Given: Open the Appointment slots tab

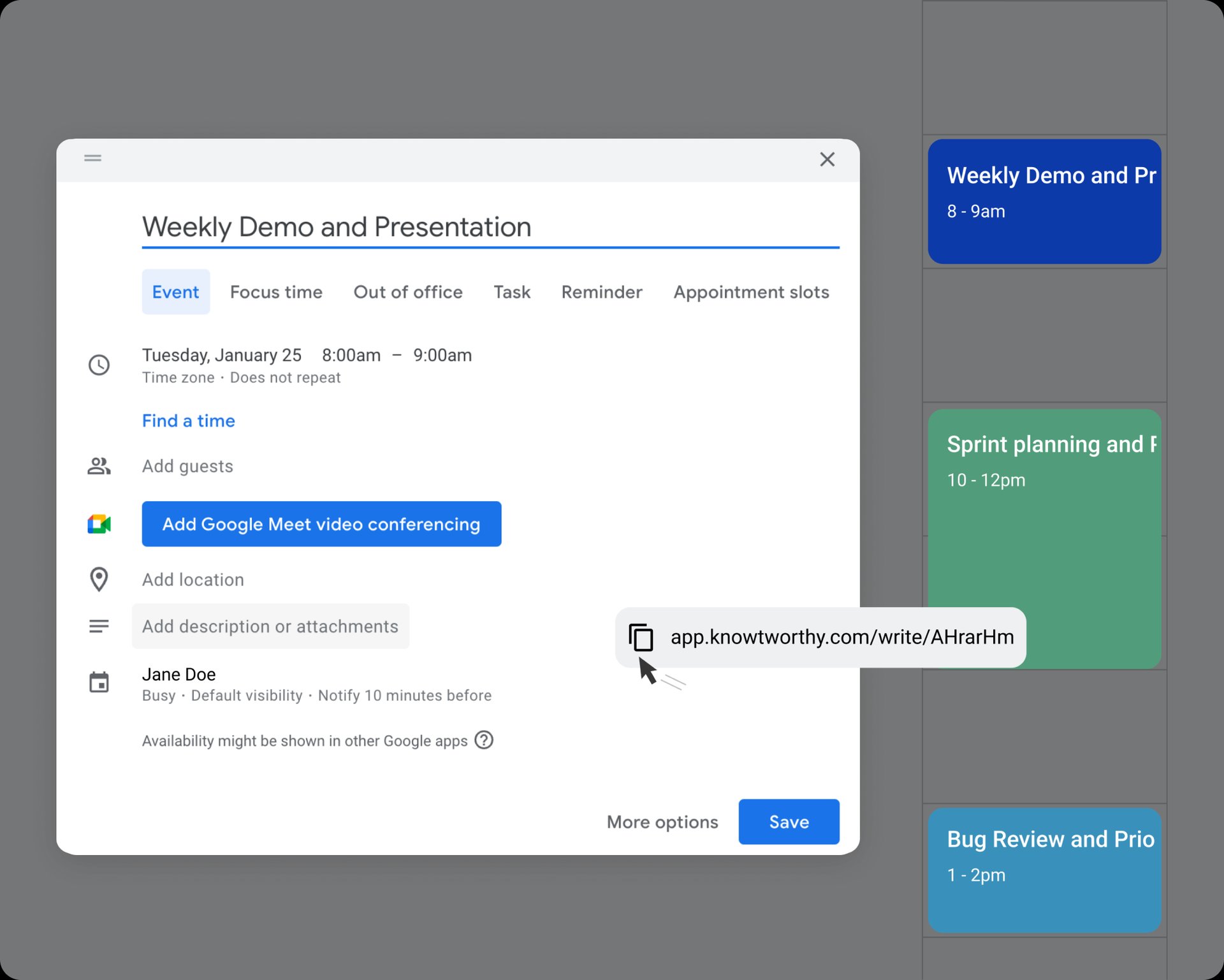Looking at the screenshot, I should tap(751, 292).
